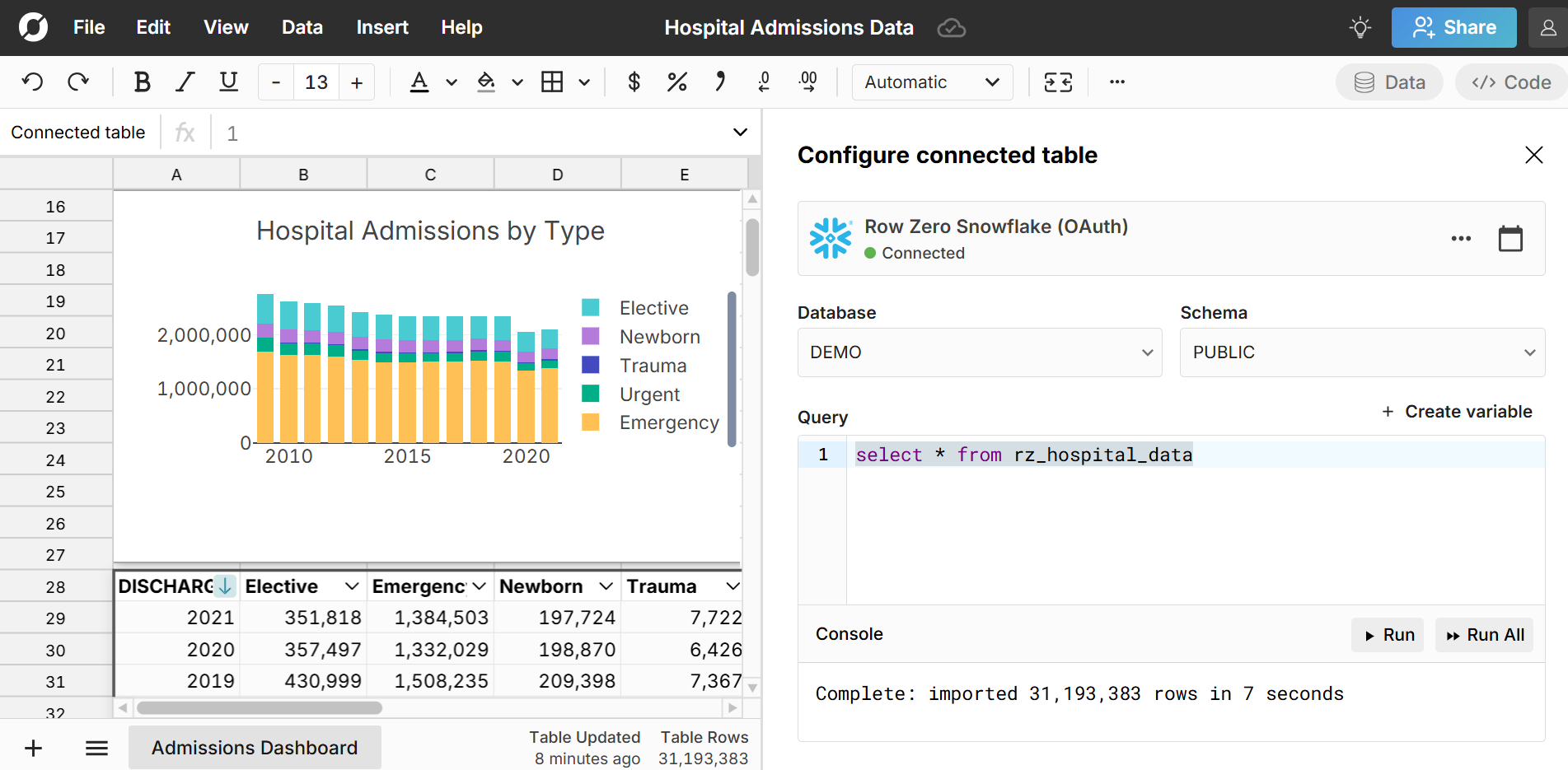This screenshot has height=770, width=1568.
Task: Apply currency dollar format
Action: 634,82
